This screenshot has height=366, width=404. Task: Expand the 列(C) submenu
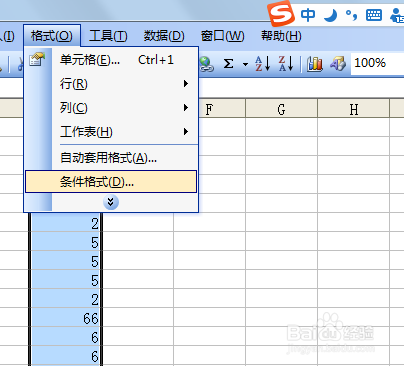[111, 108]
